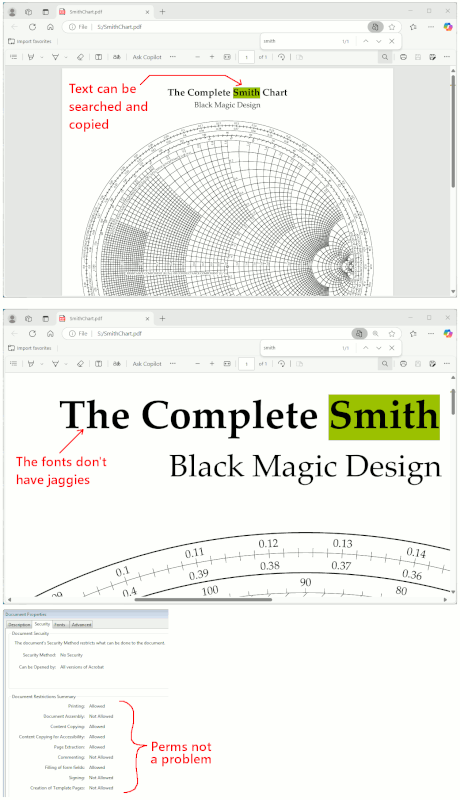The height and width of the screenshot is (800, 460).
Task: Go to next find result in upper window
Action: tap(378, 41)
